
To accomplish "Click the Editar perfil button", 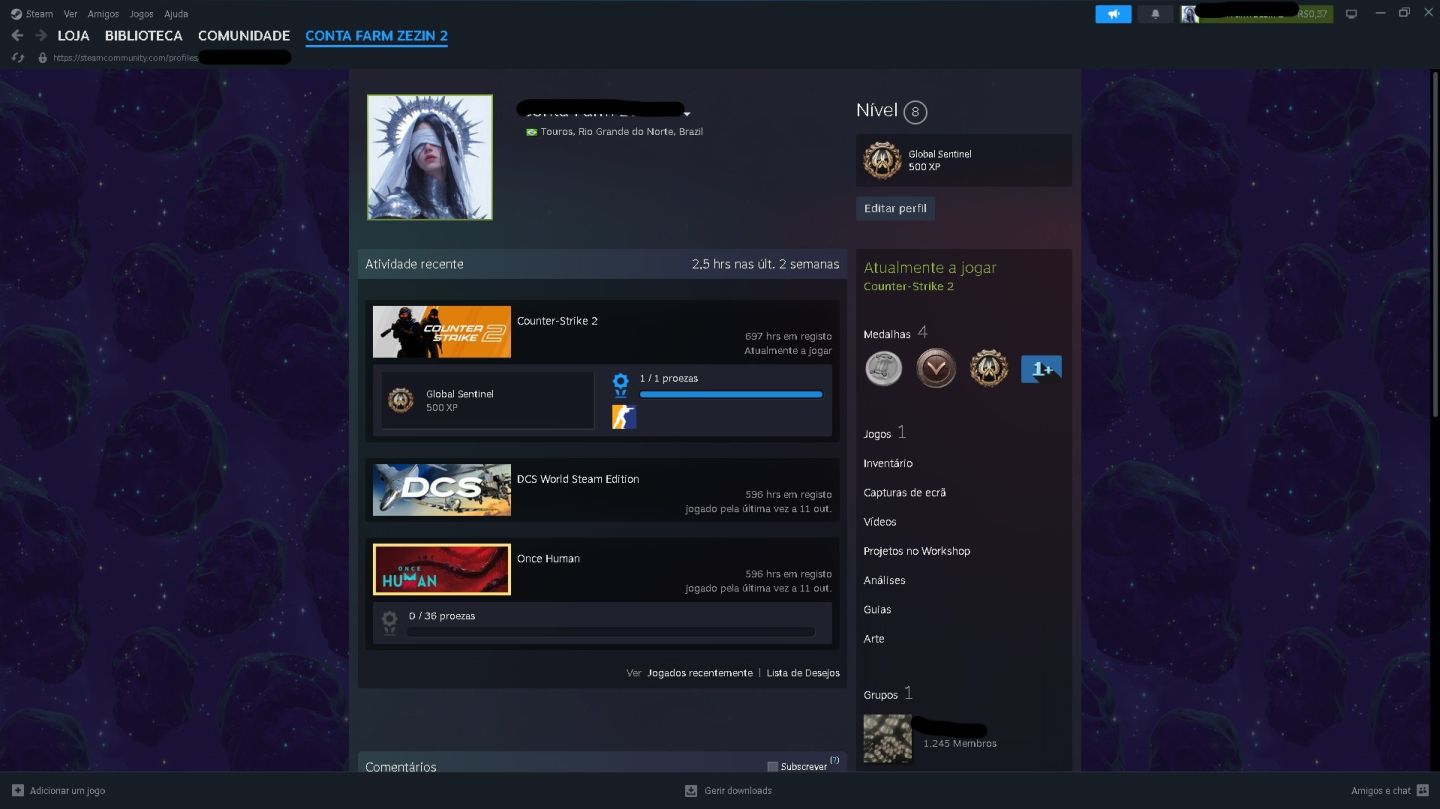I will [x=895, y=208].
